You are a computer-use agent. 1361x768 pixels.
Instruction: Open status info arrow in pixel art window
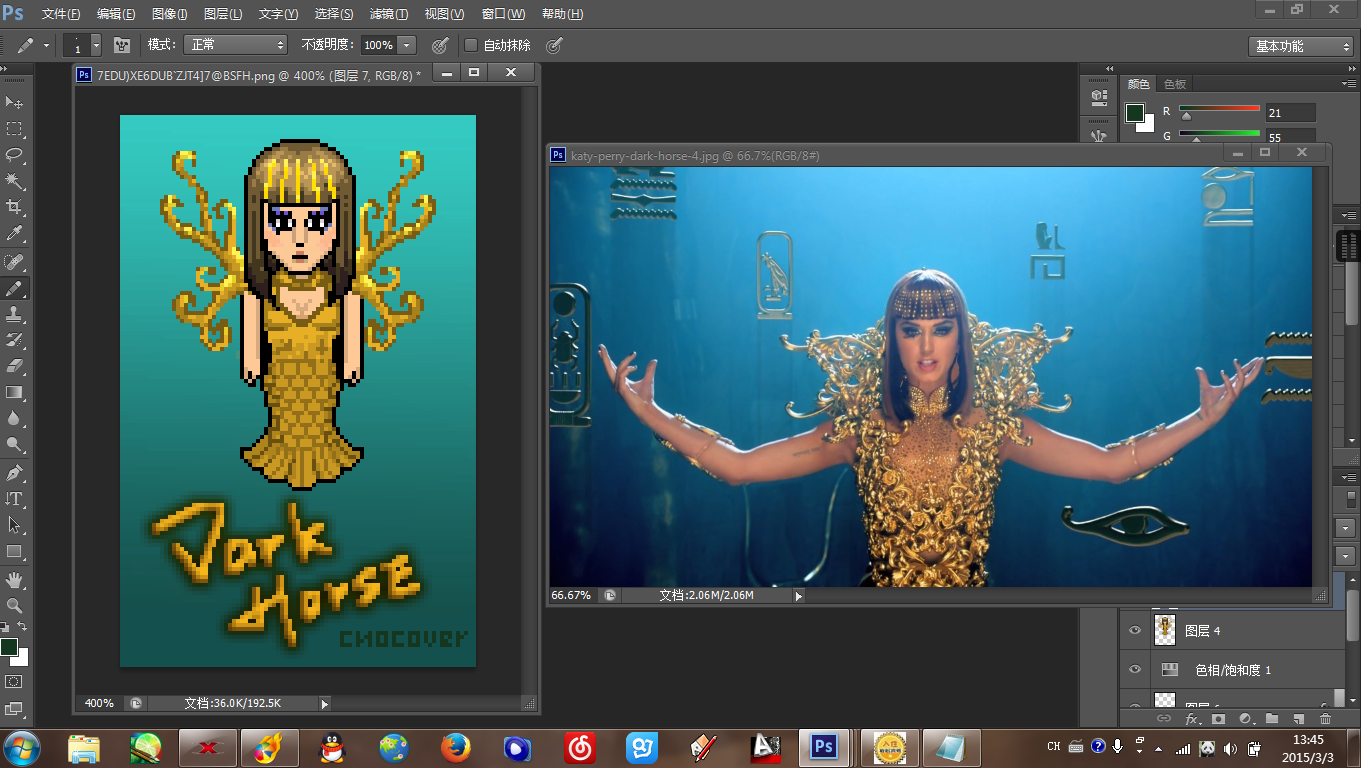[x=324, y=704]
